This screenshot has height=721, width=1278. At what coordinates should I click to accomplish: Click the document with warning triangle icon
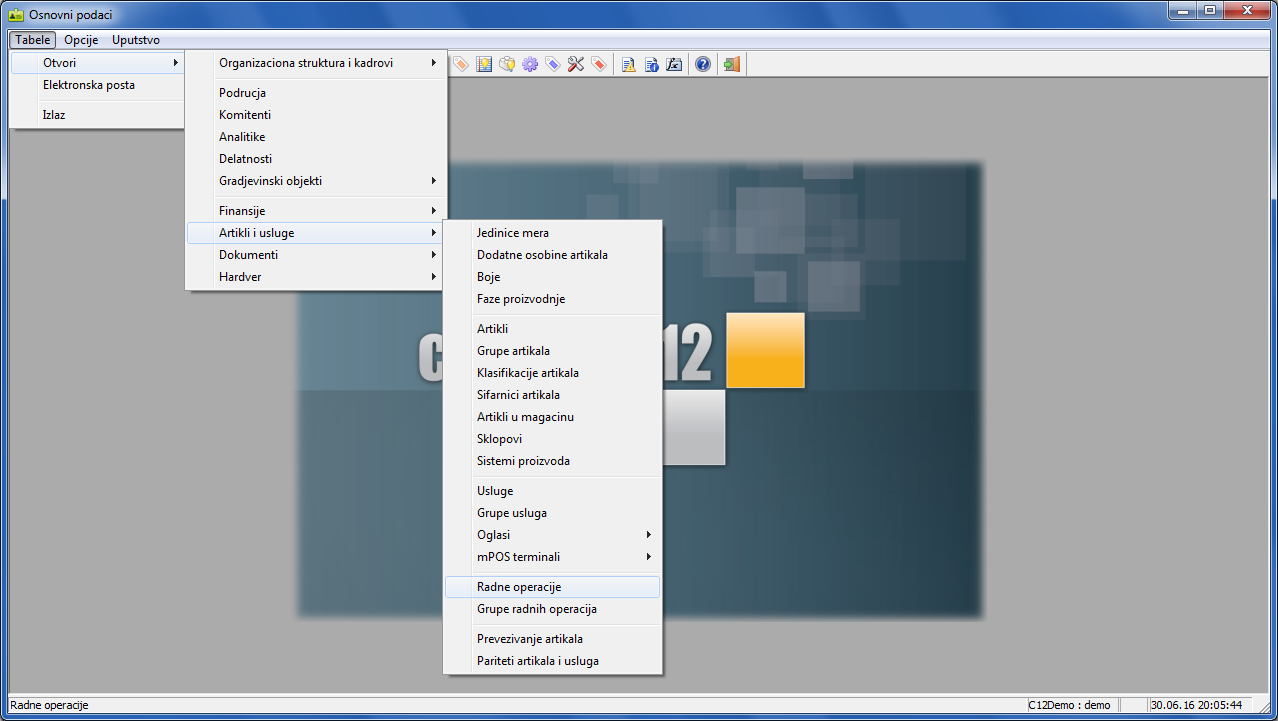coord(628,64)
